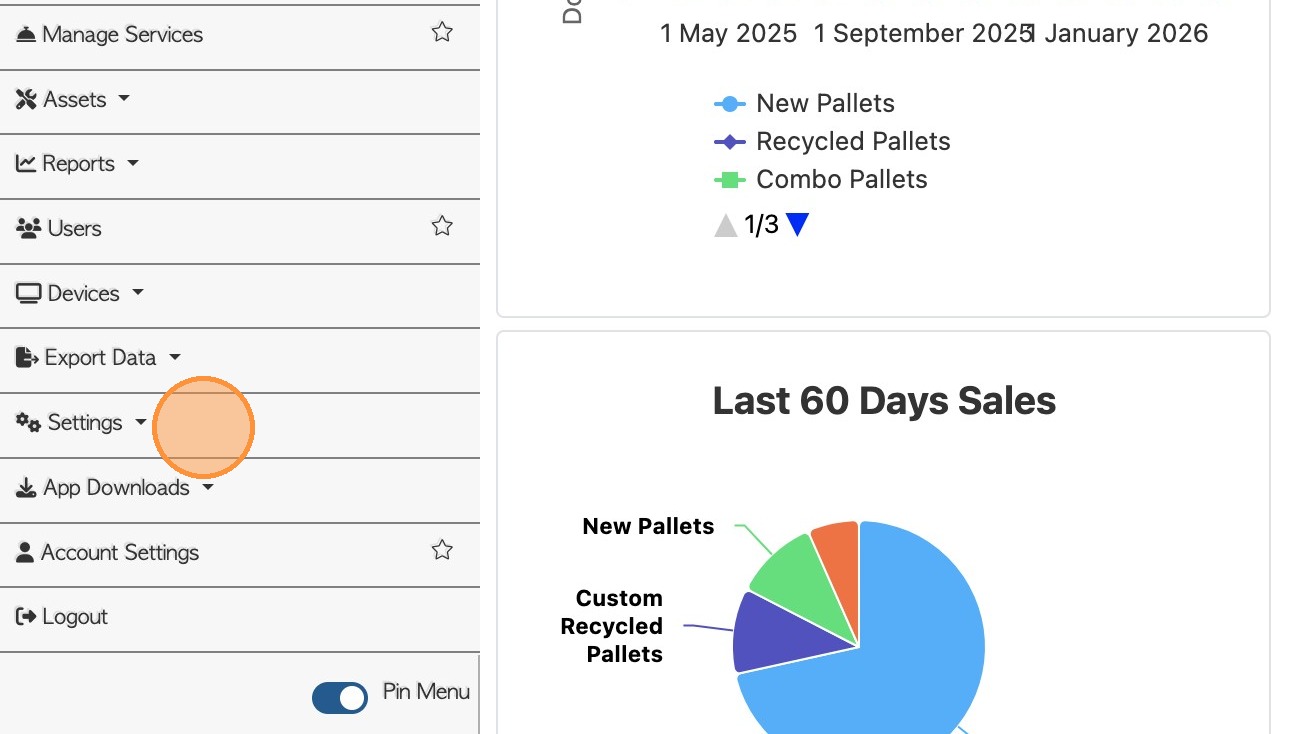Open the Reports dropdown caret

[133, 163]
